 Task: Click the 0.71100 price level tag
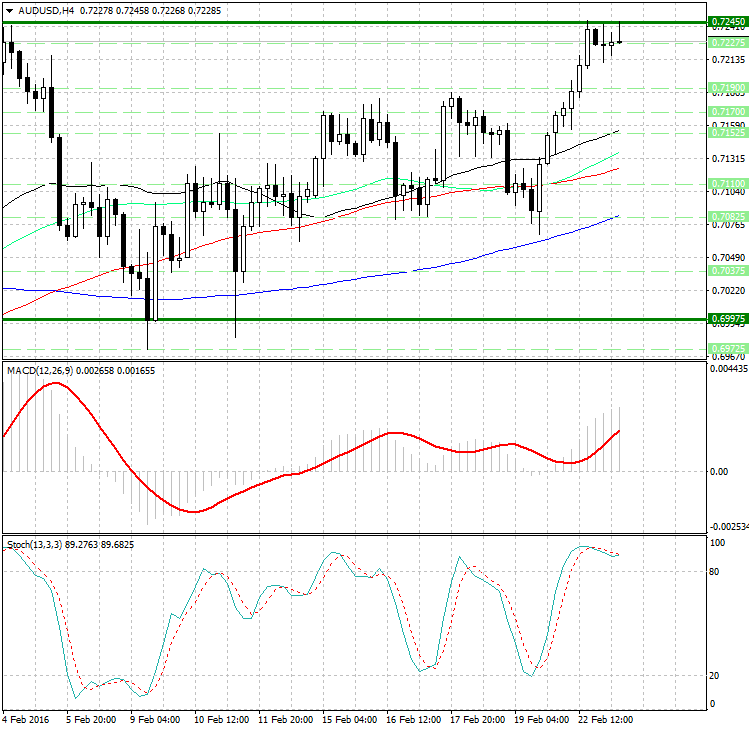pos(727,183)
